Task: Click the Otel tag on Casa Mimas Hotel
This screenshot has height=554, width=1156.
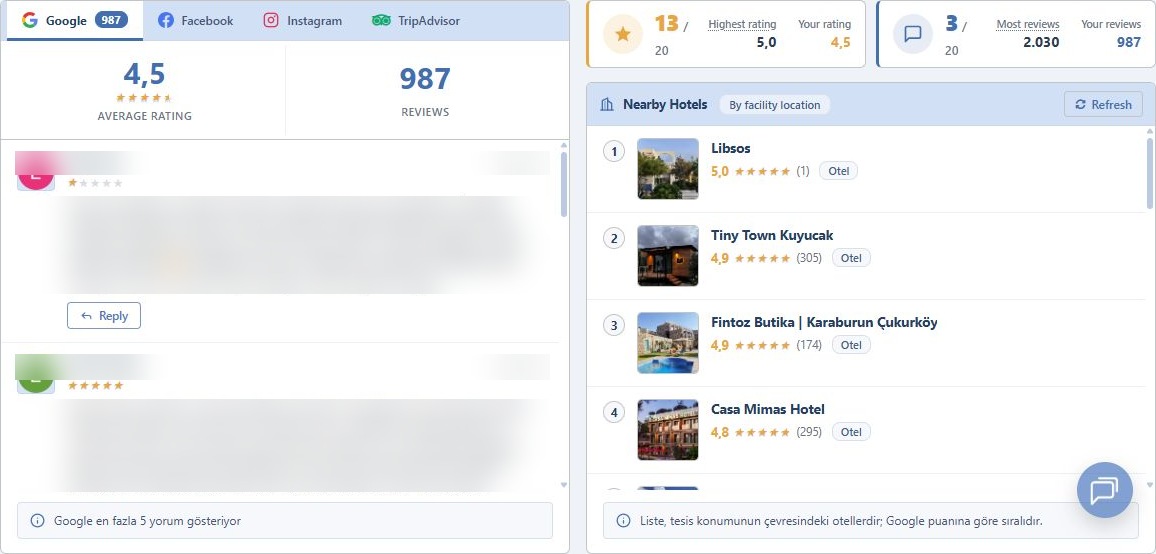Action: (x=851, y=432)
